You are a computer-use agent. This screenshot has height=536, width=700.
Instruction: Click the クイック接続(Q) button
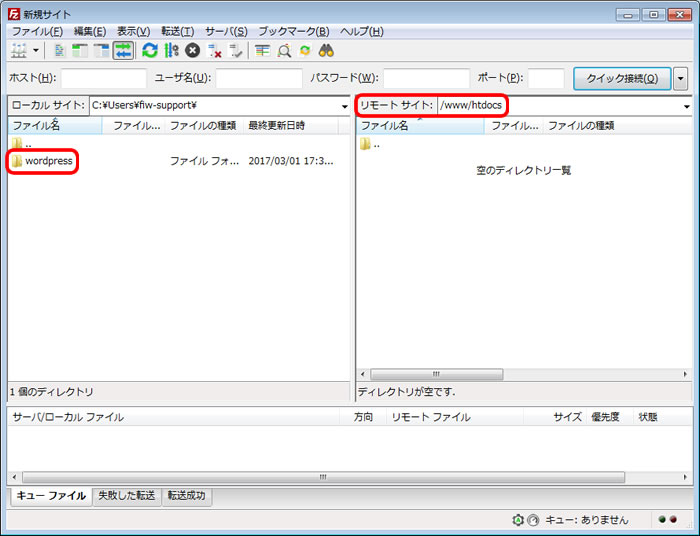click(622, 79)
